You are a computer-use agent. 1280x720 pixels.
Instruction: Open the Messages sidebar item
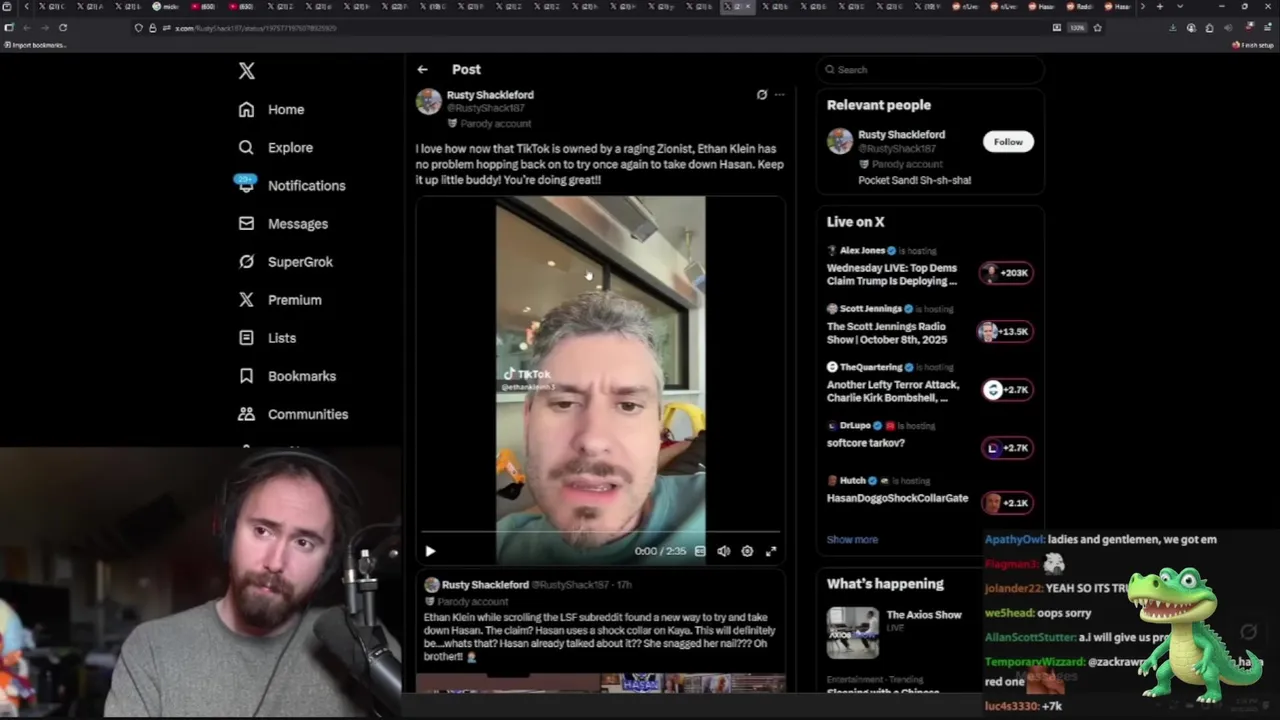[x=283, y=224]
